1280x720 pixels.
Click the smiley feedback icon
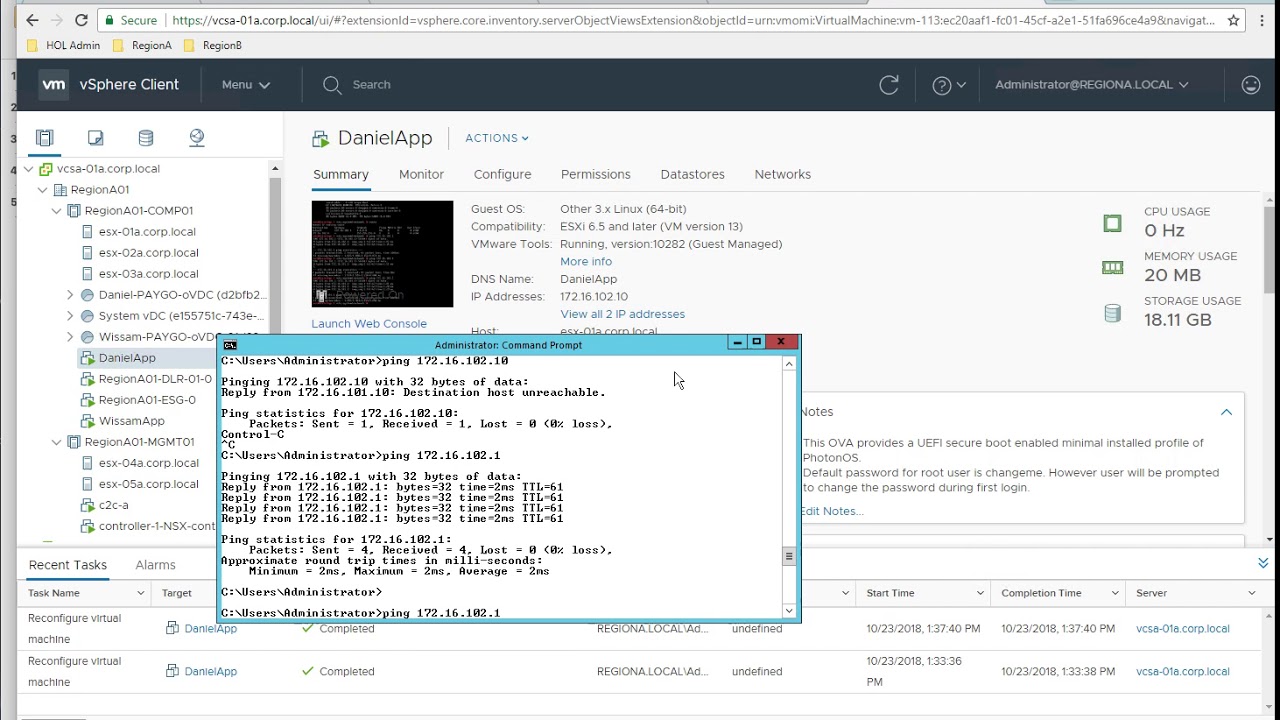pos(1251,85)
